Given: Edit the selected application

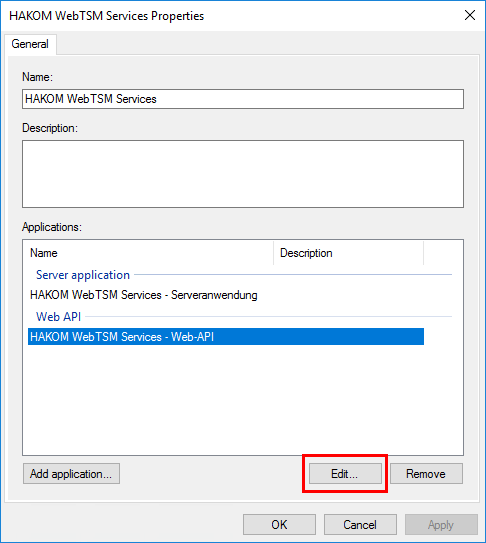Looking at the screenshot, I should click(345, 473).
